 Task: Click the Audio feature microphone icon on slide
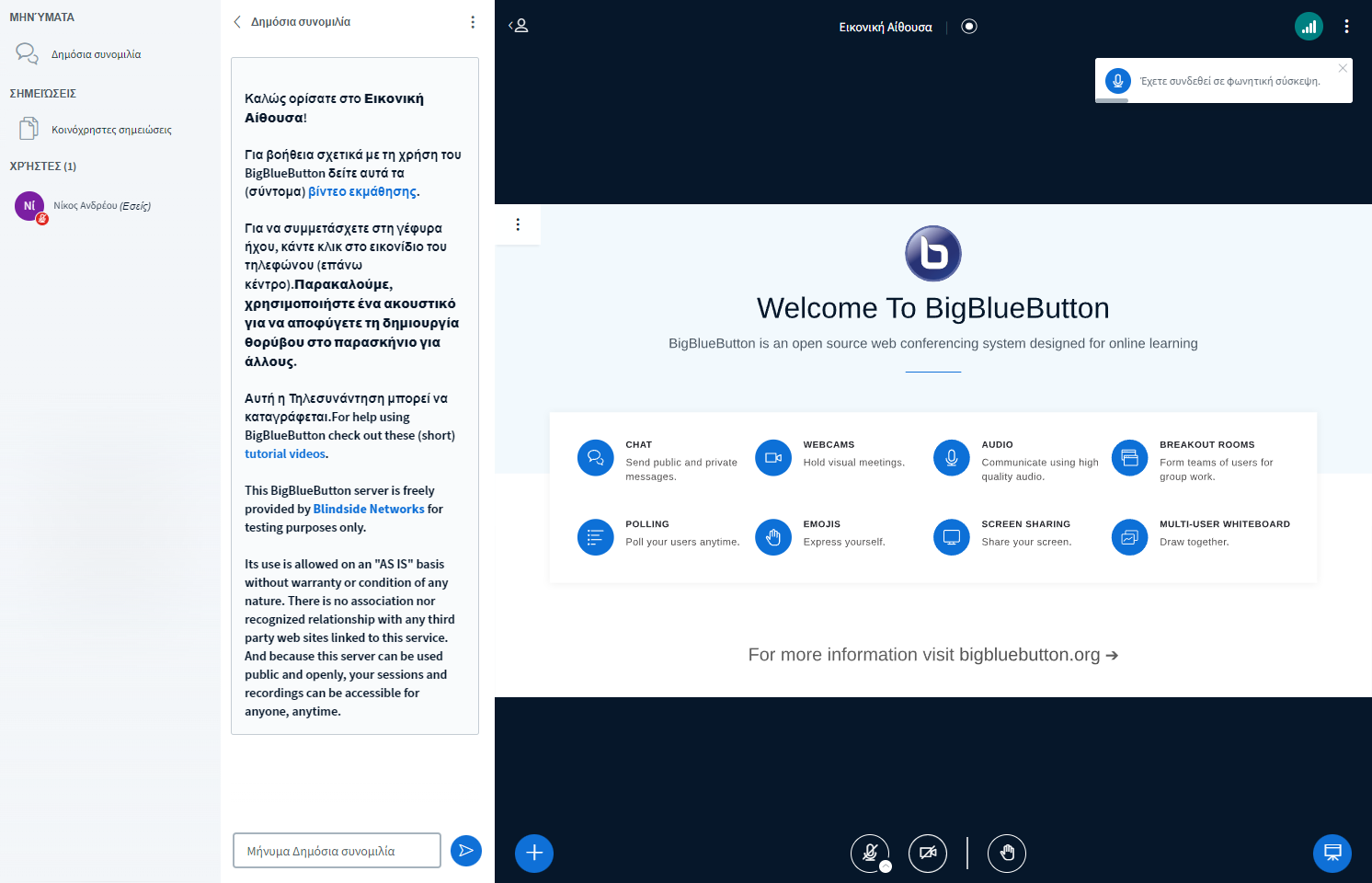952,458
